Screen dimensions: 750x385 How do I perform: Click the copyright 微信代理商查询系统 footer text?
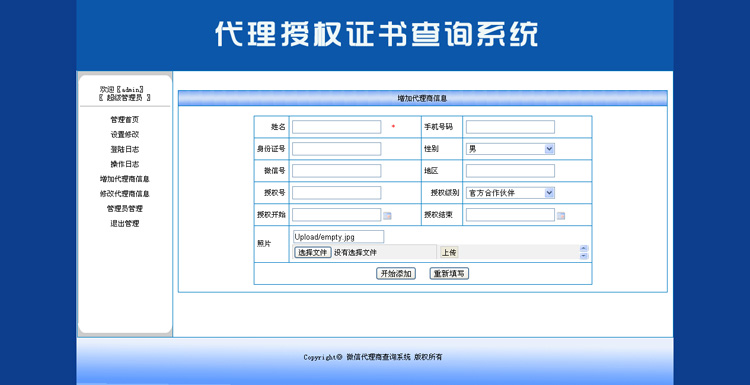(x=373, y=357)
